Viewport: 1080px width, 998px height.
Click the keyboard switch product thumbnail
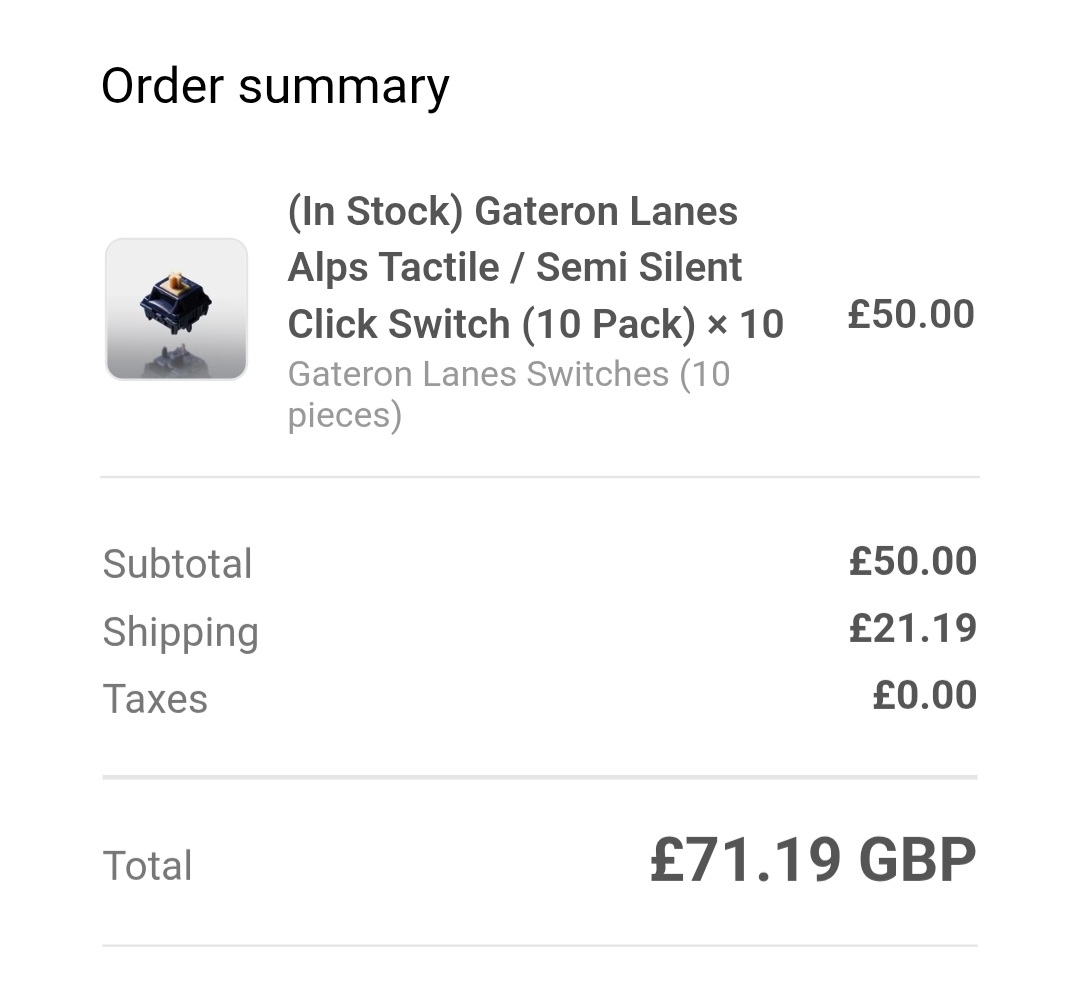coord(176,309)
